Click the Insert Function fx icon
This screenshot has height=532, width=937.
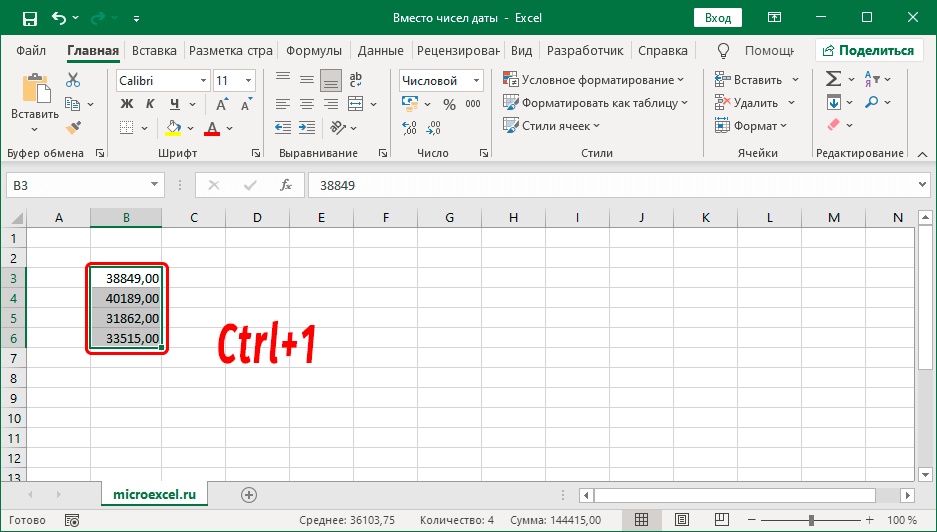click(x=285, y=185)
